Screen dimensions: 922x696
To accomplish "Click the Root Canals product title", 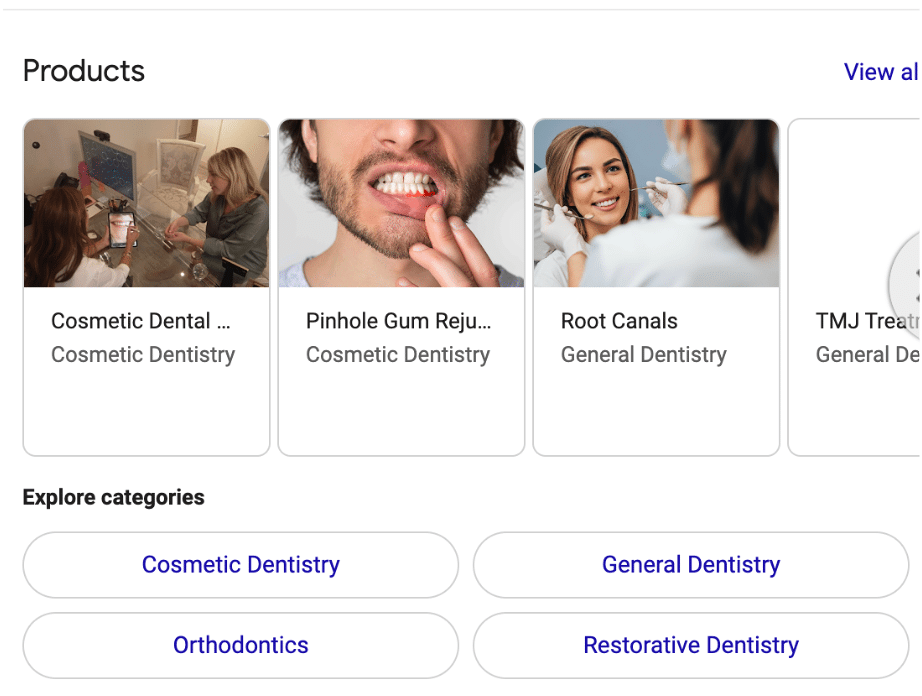I will click(x=619, y=321).
